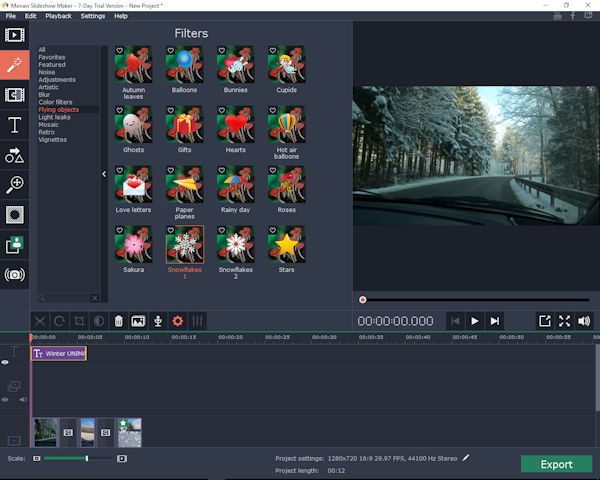Open the Settings menu
The image size is (600, 480).
(93, 16)
